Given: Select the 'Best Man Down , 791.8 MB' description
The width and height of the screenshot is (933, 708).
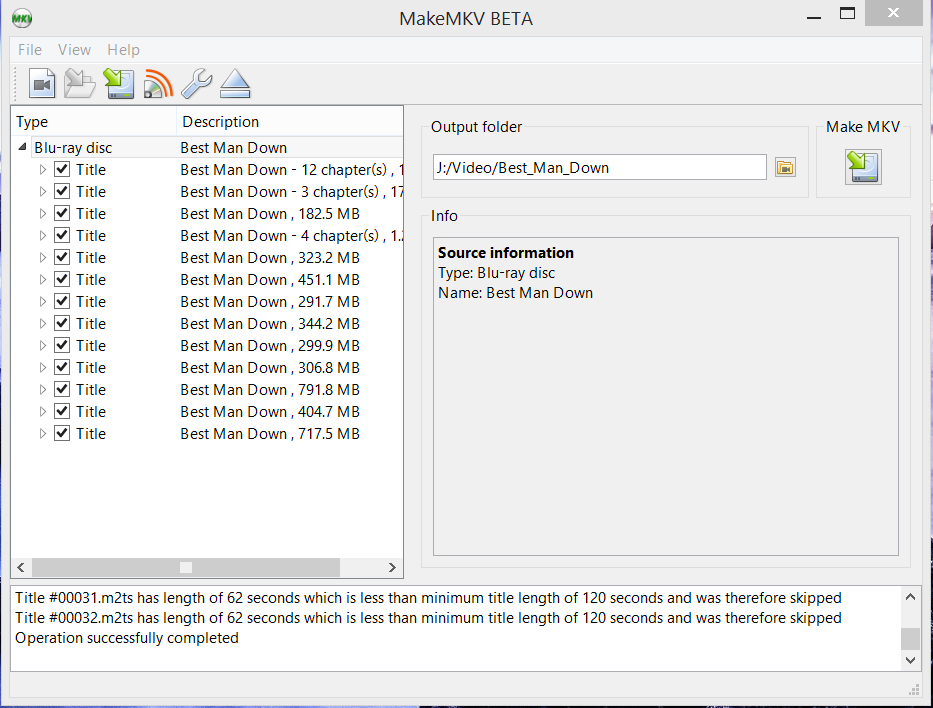Looking at the screenshot, I should 270,390.
